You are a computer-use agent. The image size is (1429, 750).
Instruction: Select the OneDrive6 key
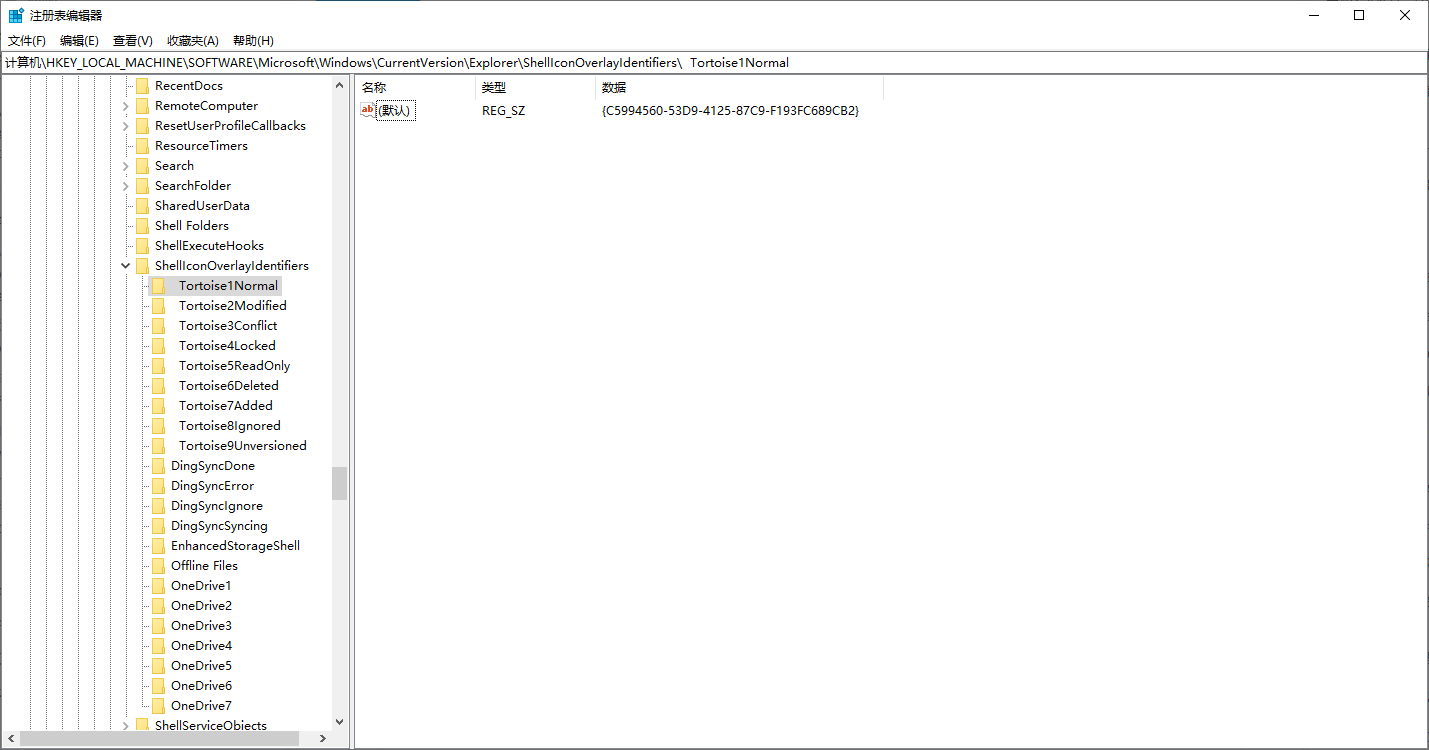coord(201,686)
